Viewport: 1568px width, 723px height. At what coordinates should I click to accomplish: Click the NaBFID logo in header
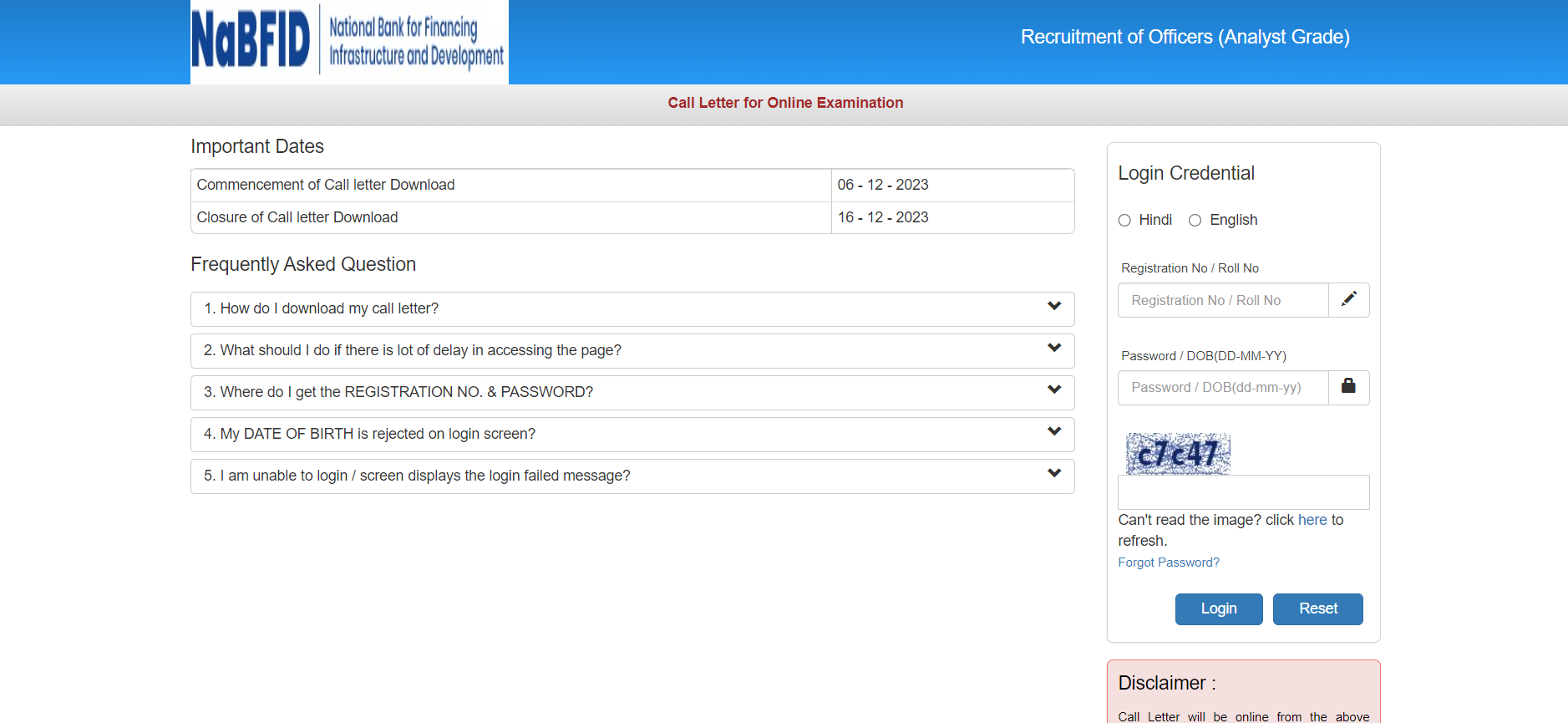(x=349, y=41)
